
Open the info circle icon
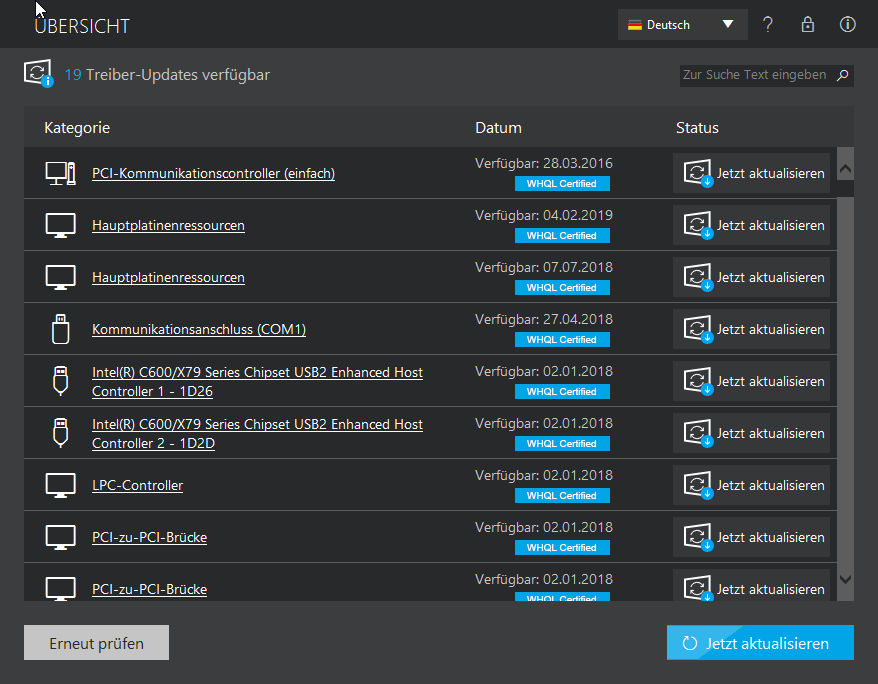[x=847, y=25]
